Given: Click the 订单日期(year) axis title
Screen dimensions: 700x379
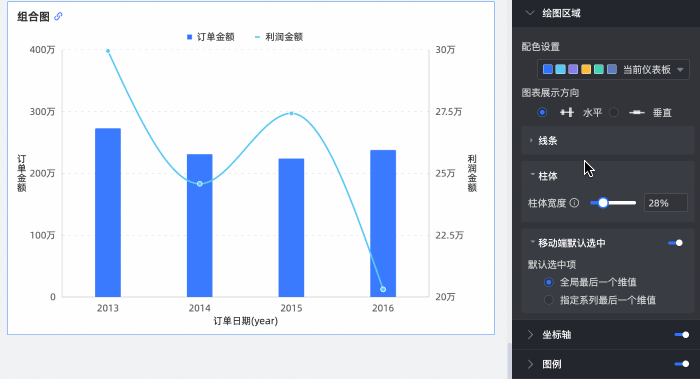Looking at the screenshot, I should 246,321.
